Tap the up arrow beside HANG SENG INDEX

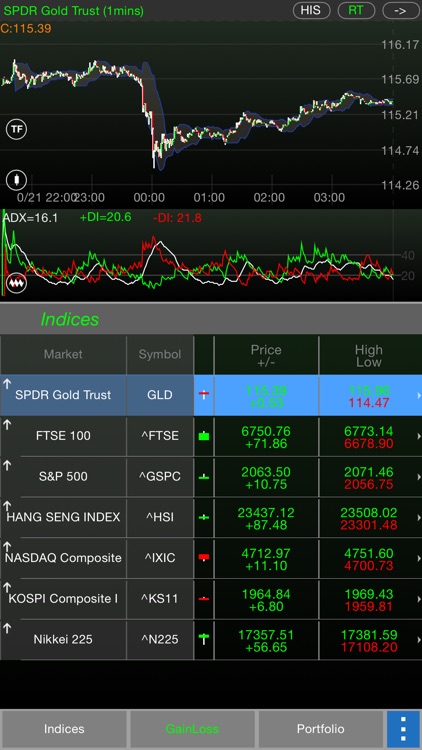tap(7, 506)
